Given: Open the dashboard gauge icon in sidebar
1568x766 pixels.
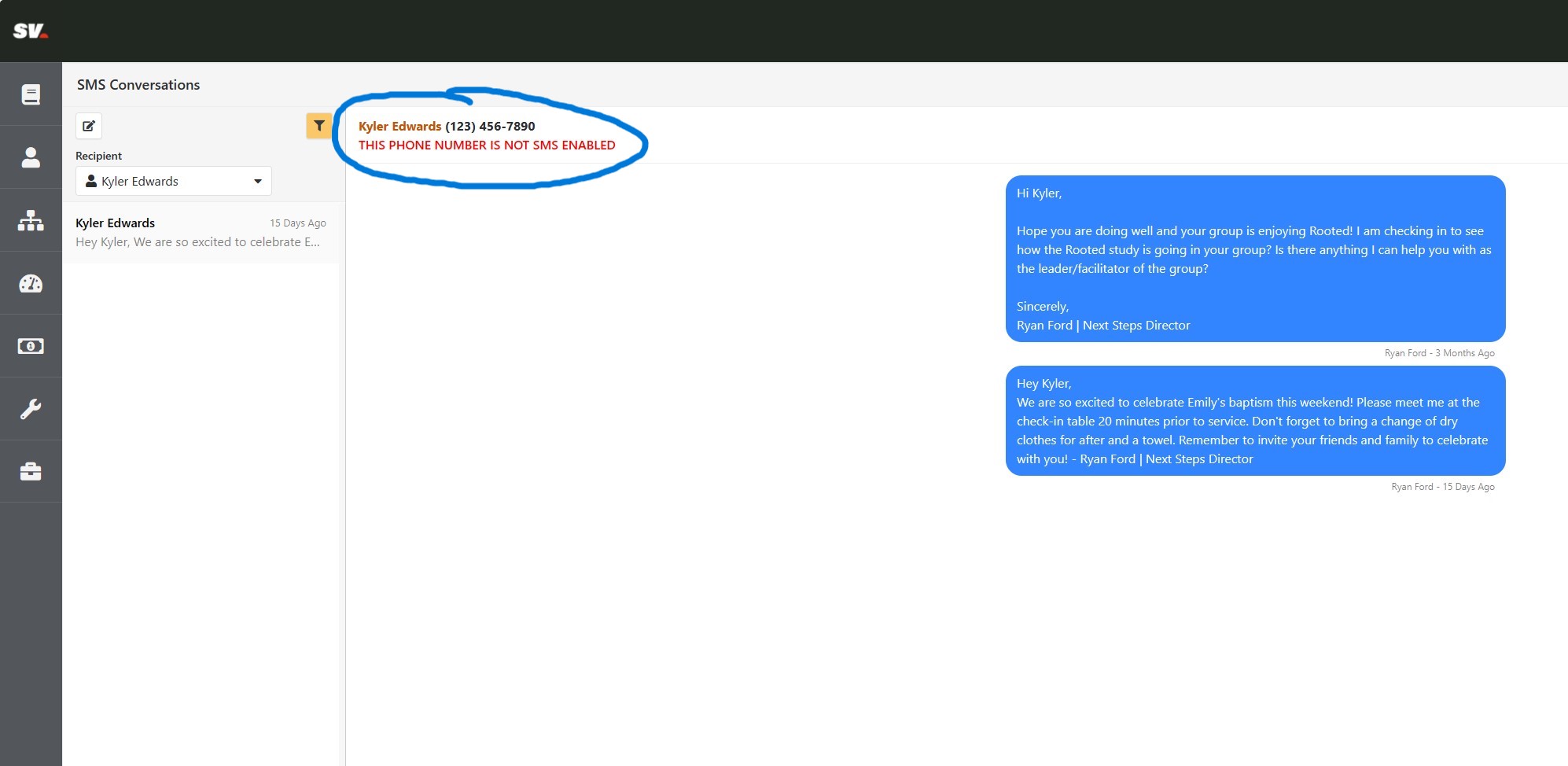Looking at the screenshot, I should (x=31, y=283).
